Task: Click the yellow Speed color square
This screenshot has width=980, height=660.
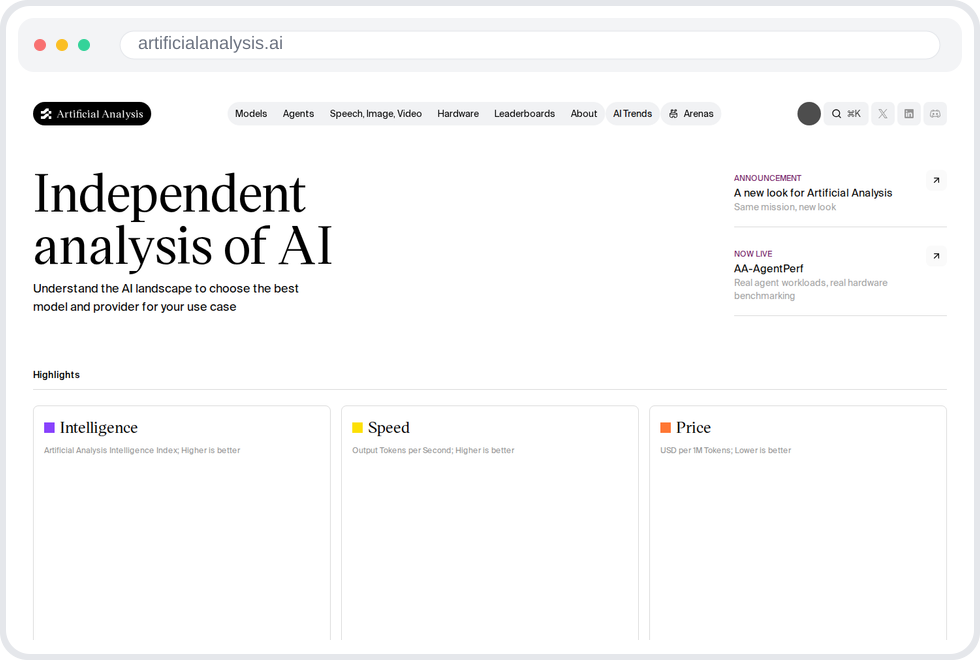Action: (x=358, y=428)
